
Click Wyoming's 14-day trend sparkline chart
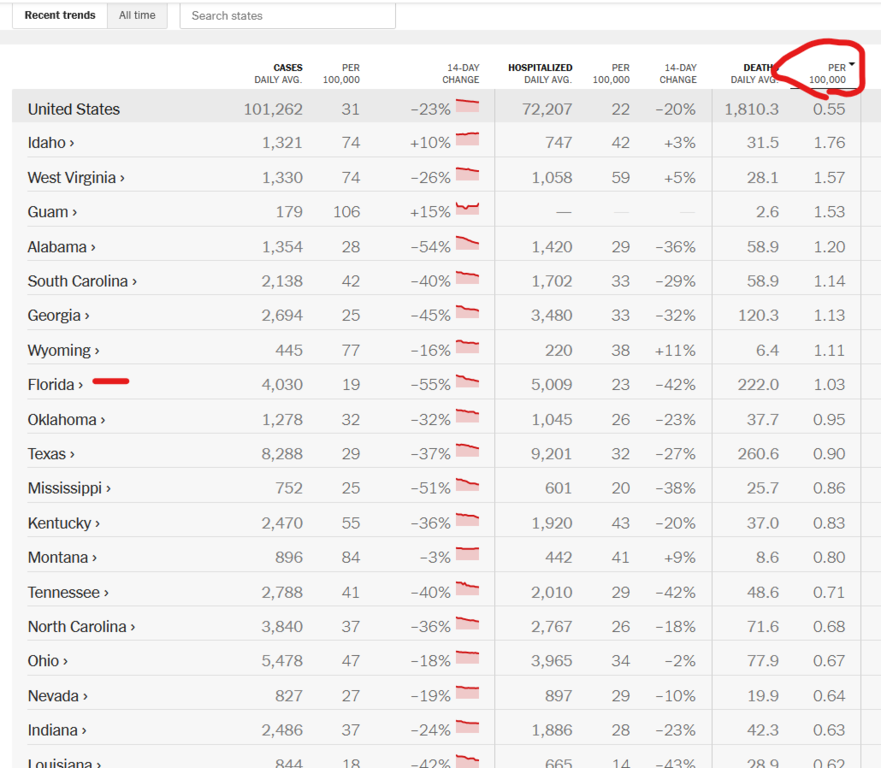(x=467, y=347)
